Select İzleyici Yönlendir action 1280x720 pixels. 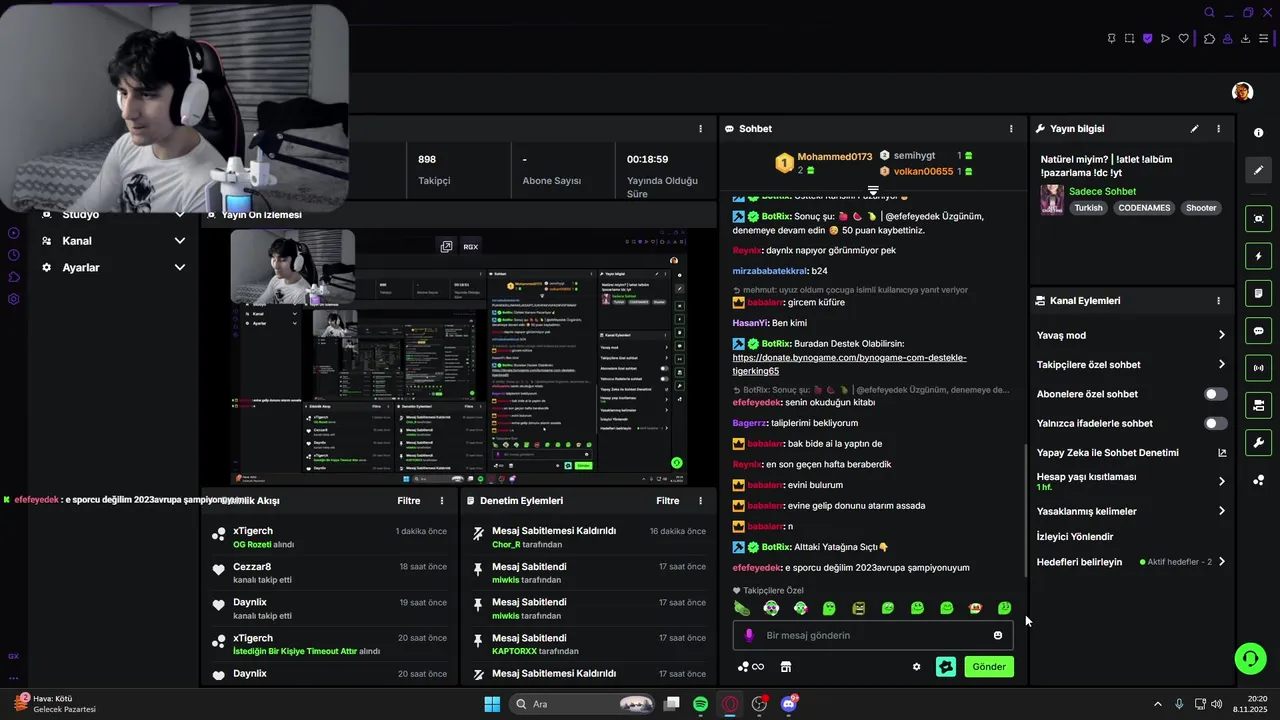(1075, 537)
